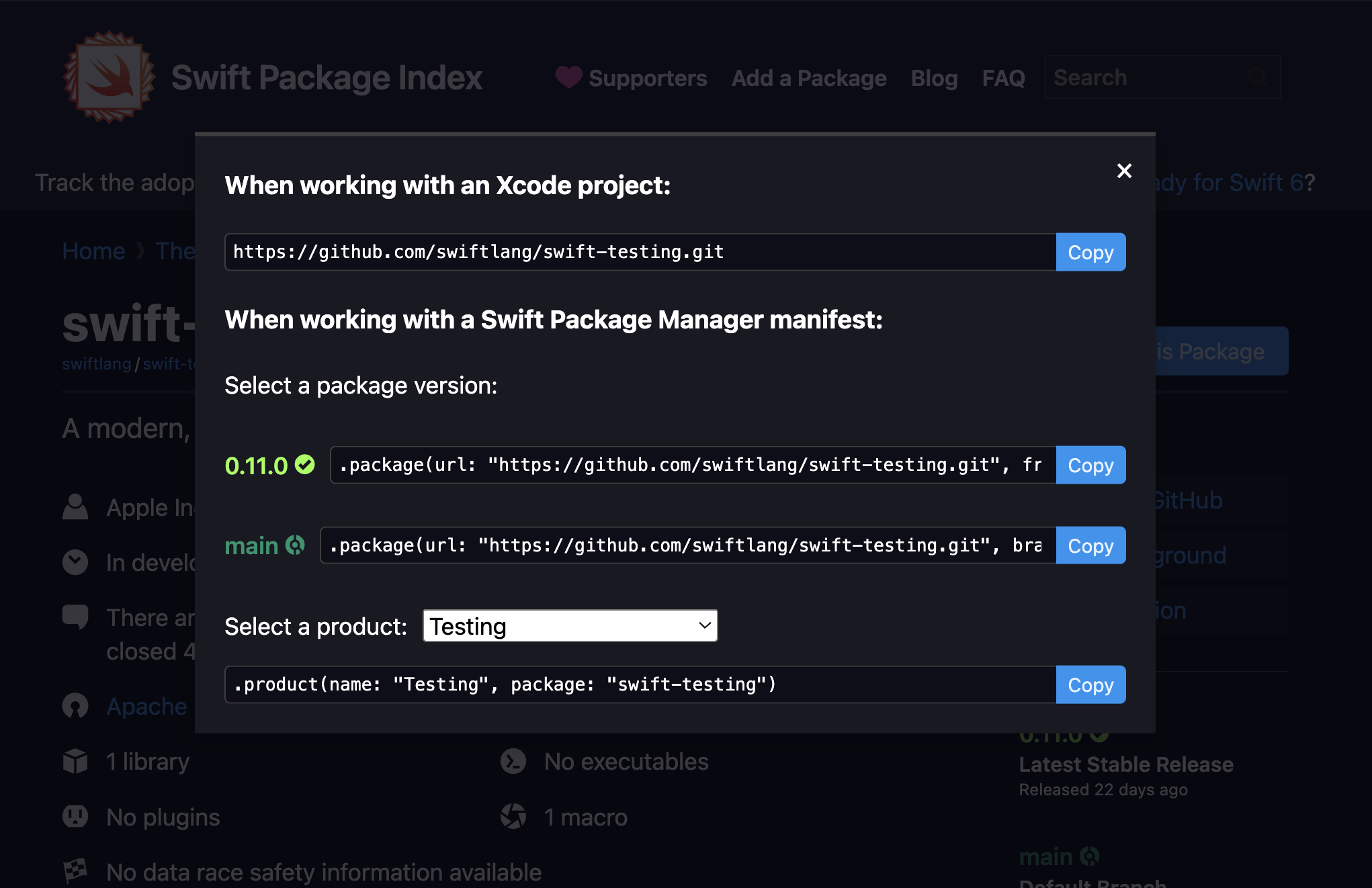Click the Xcode project URL field
Image resolution: width=1372 pixels, height=888 pixels.
point(640,252)
